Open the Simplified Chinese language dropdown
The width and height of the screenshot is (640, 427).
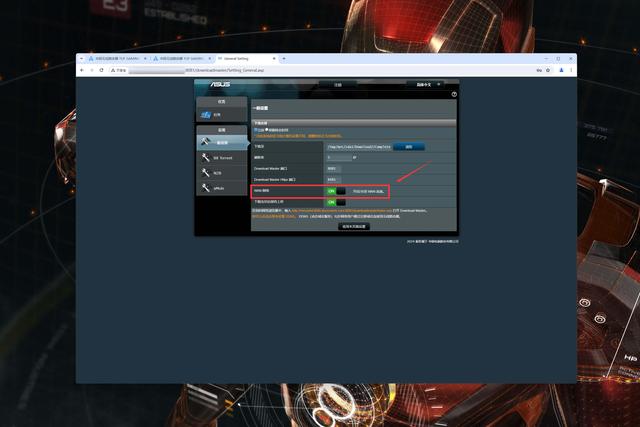pos(425,85)
